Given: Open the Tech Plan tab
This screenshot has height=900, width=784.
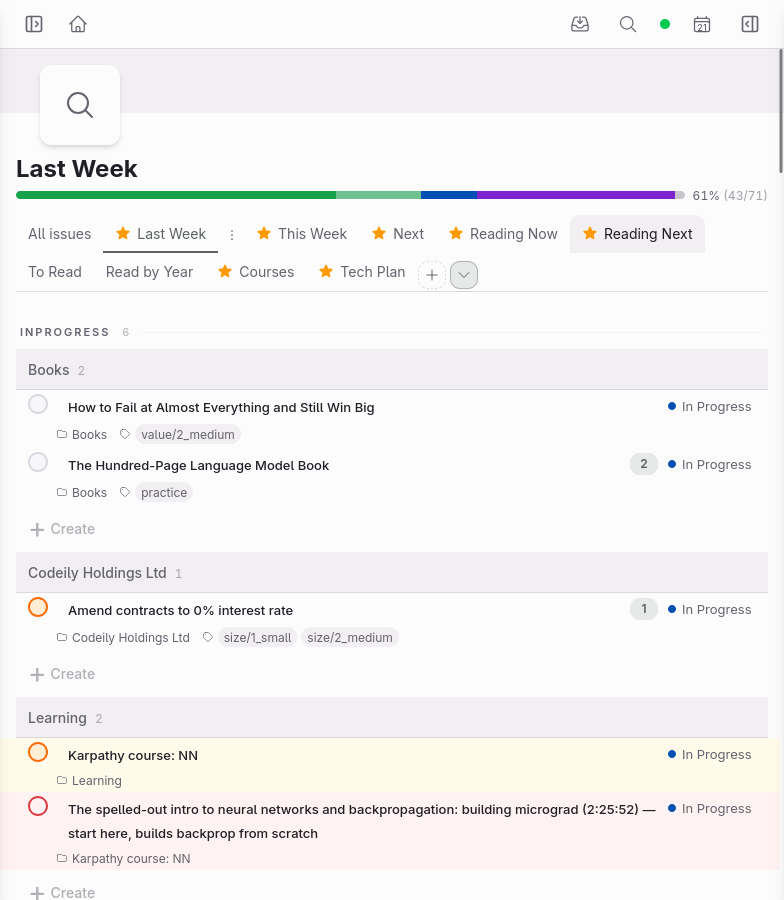Looking at the screenshot, I should [x=362, y=272].
